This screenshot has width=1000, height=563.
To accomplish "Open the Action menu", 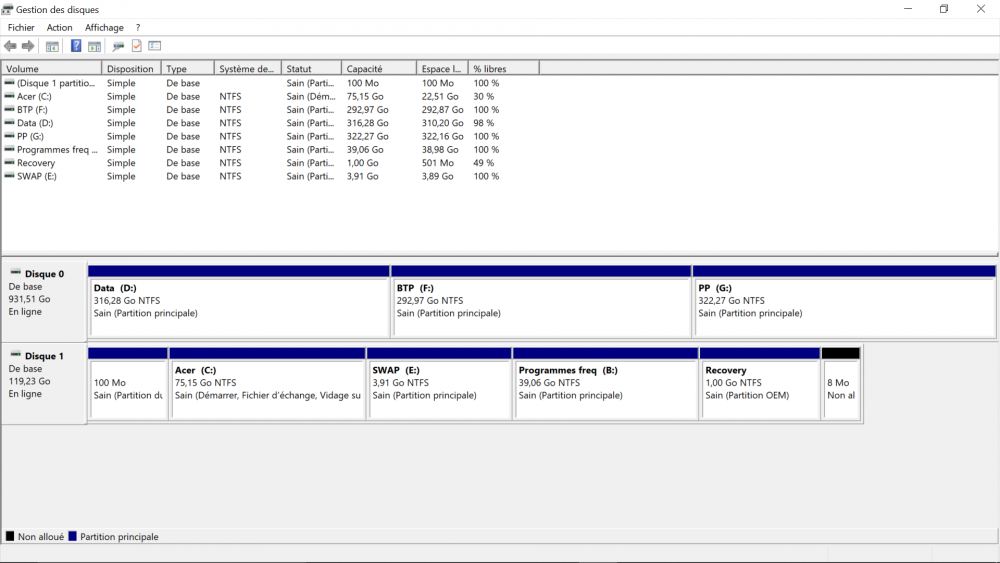I will [x=60, y=28].
